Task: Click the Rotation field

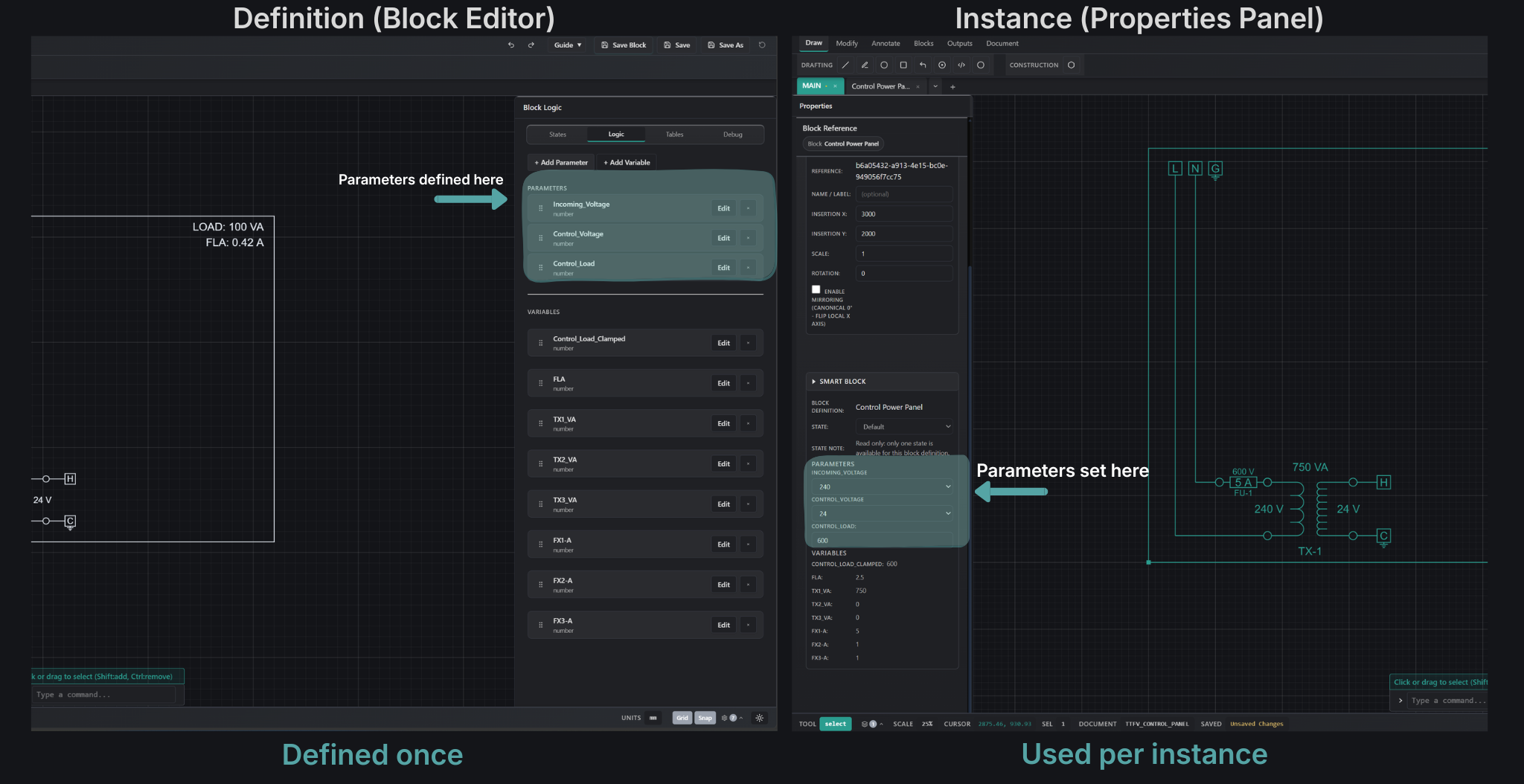Action: click(x=904, y=274)
